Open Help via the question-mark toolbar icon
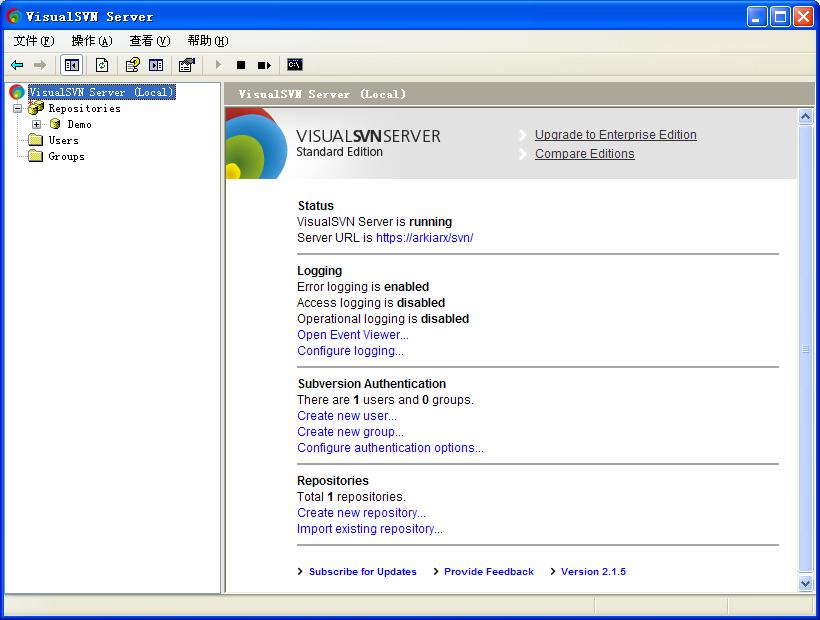The width and height of the screenshot is (820, 620). point(133,65)
